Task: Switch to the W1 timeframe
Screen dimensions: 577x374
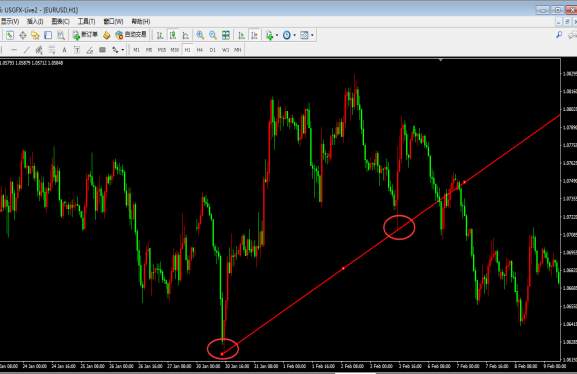Action: [x=225, y=50]
